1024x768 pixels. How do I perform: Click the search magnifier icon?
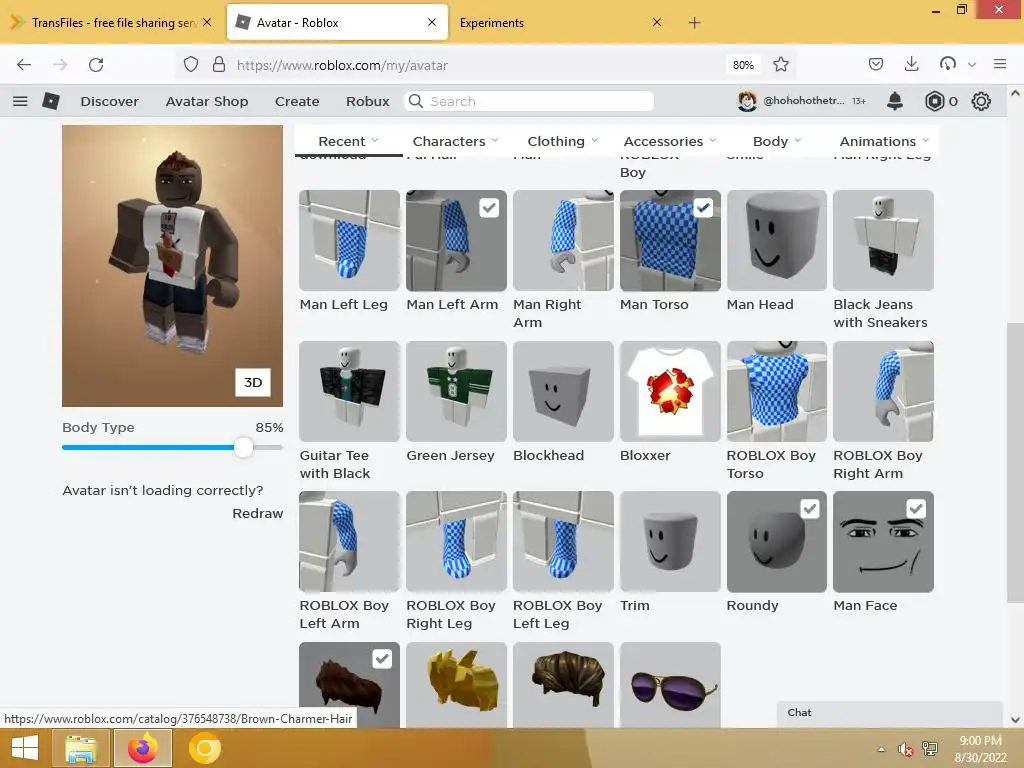point(415,101)
